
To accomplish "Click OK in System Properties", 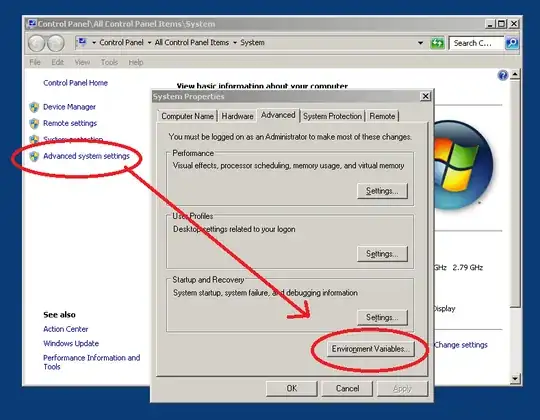I will coord(292,389).
